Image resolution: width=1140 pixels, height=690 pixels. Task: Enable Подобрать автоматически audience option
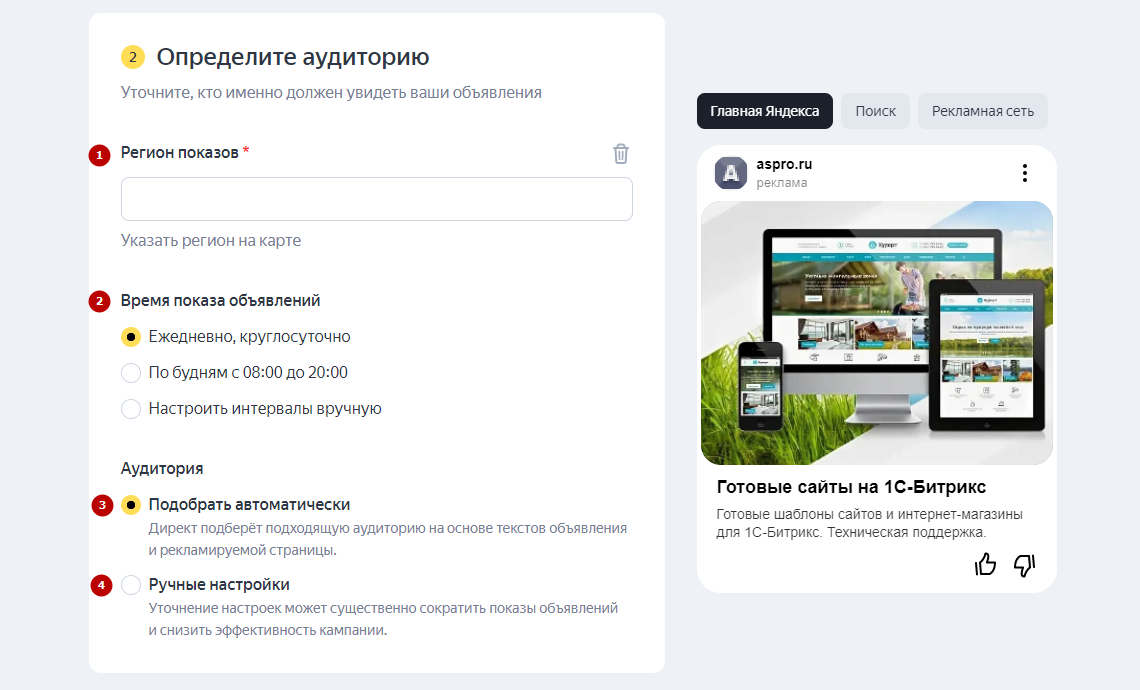(x=131, y=505)
